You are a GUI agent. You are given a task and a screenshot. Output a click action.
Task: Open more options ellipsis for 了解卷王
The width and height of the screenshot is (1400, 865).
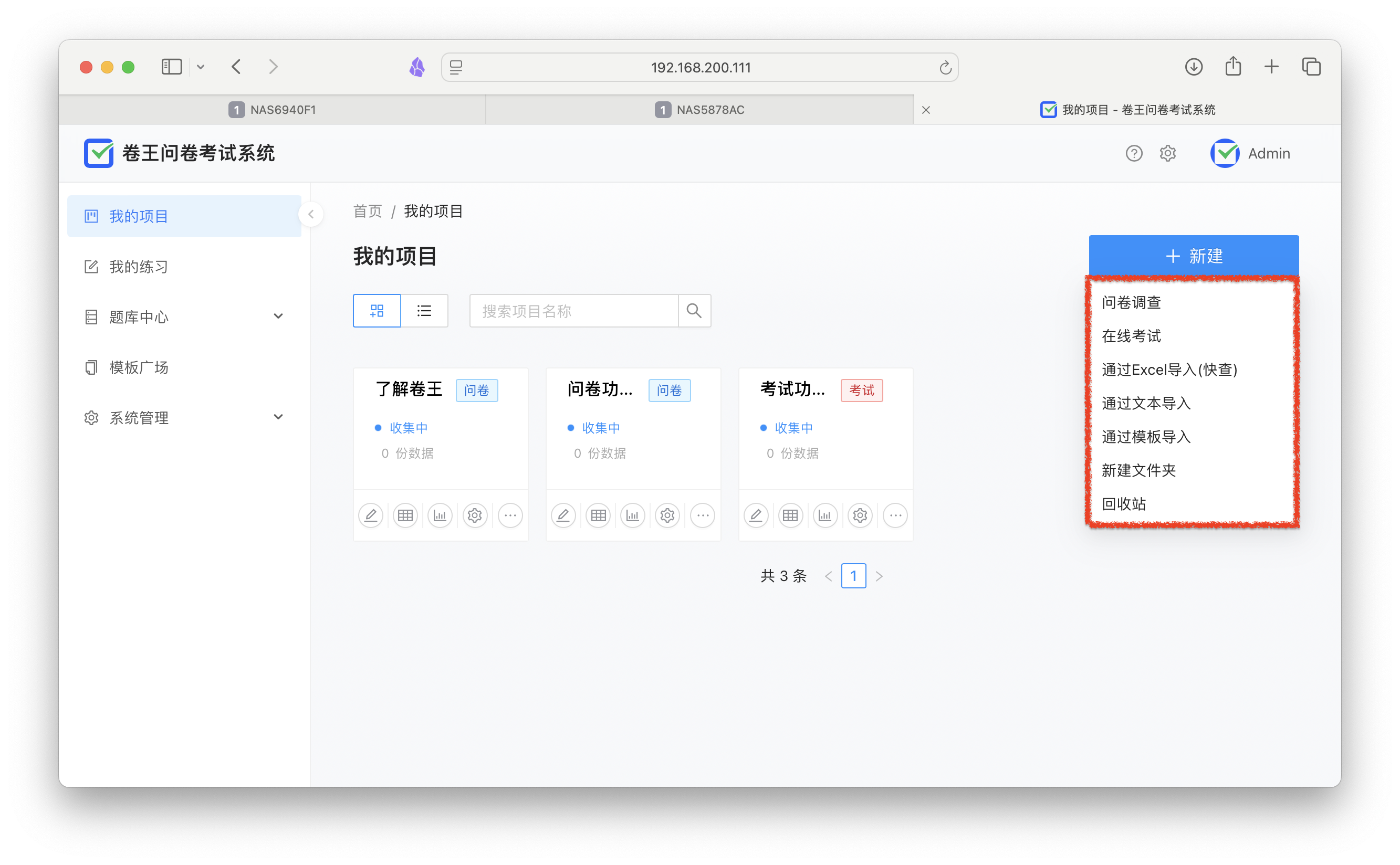click(510, 515)
